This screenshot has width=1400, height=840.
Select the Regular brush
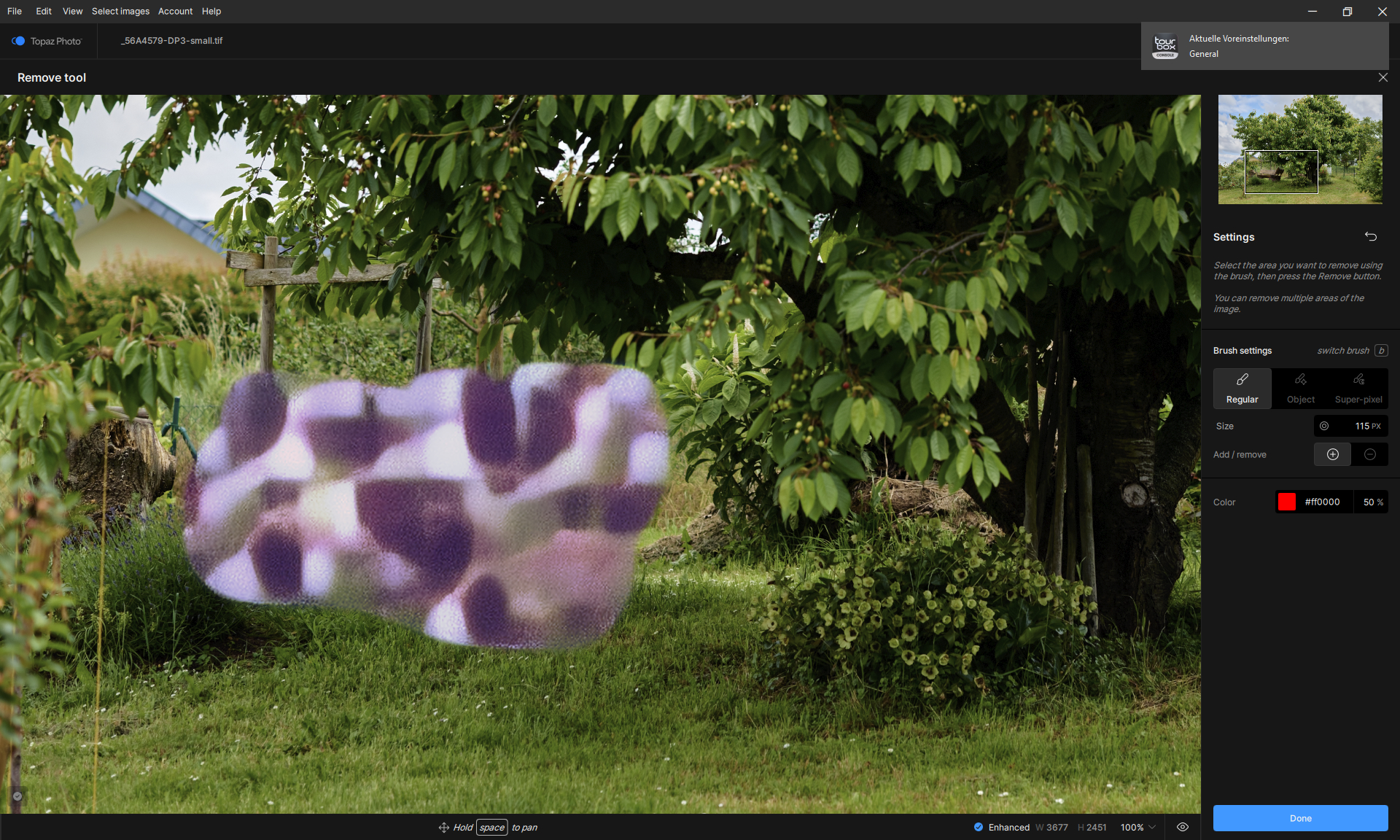[x=1242, y=388]
